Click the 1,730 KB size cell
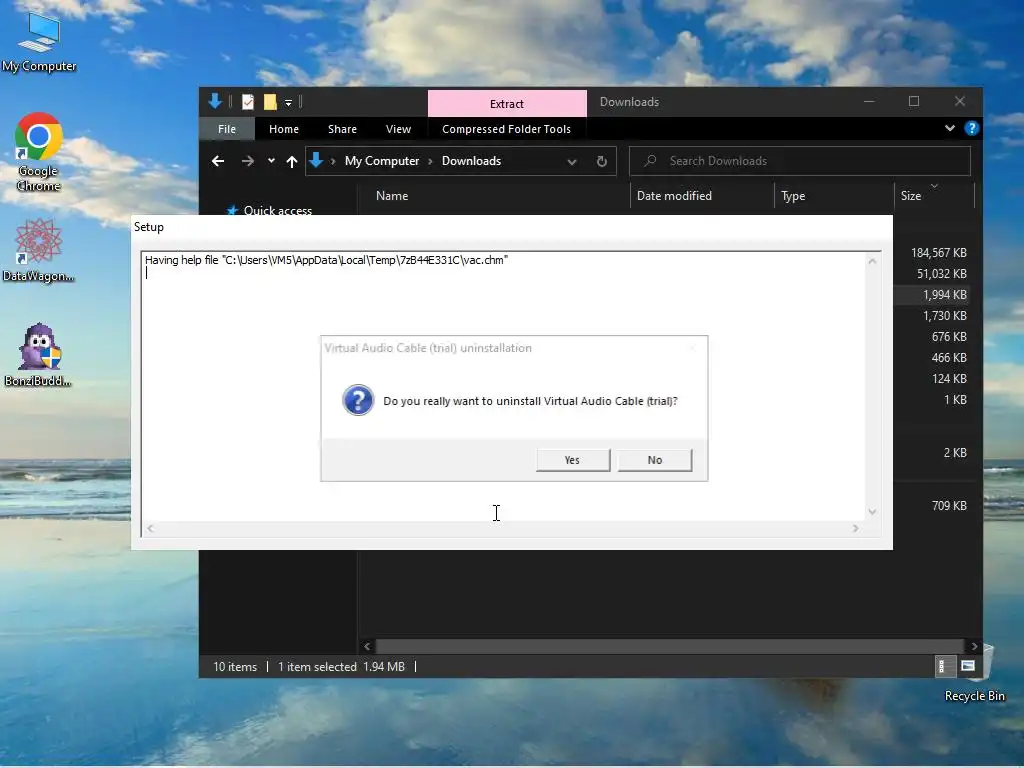 (x=944, y=315)
